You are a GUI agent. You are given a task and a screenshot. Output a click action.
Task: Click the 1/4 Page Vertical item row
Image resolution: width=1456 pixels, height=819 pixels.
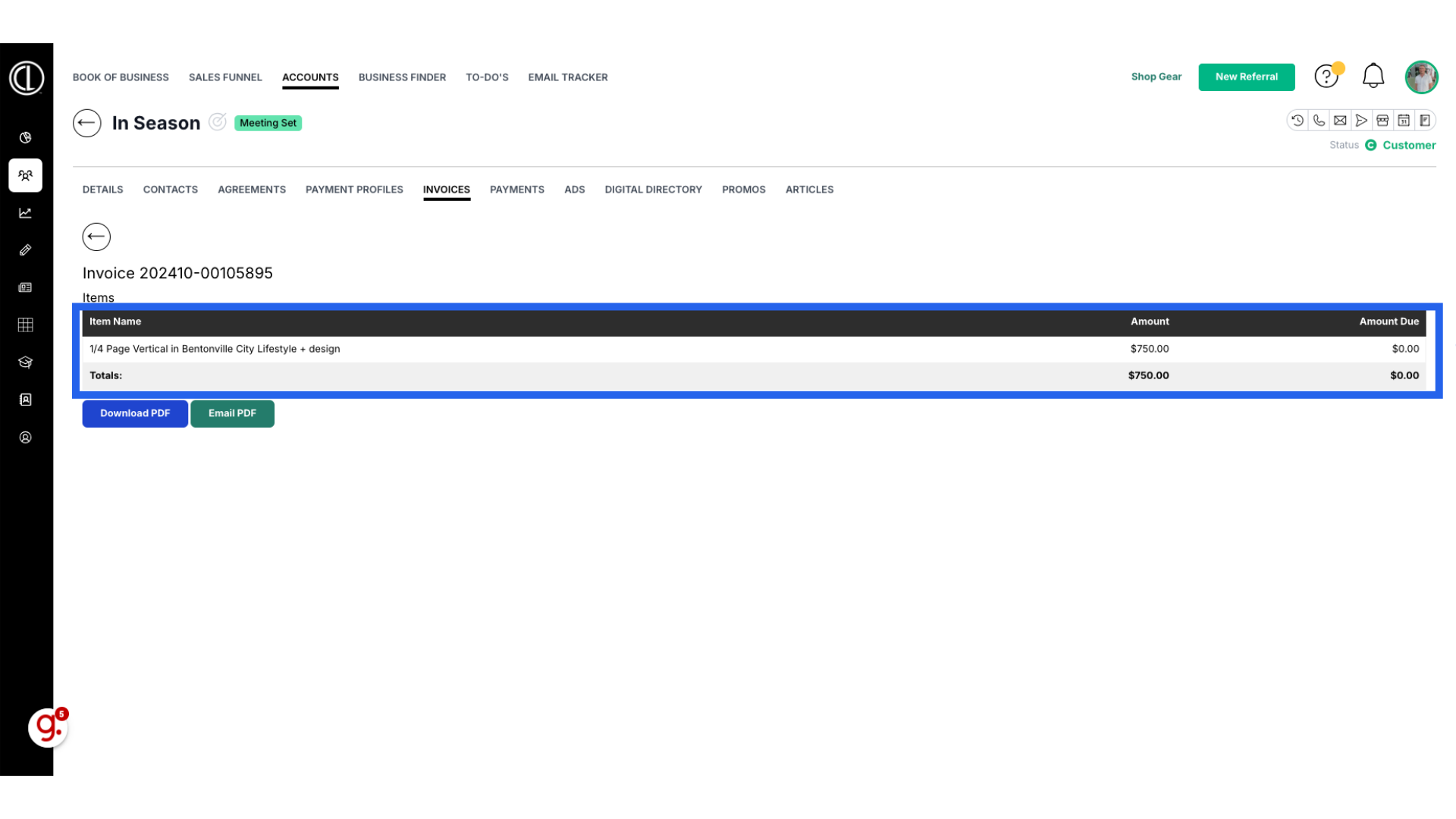click(754, 349)
